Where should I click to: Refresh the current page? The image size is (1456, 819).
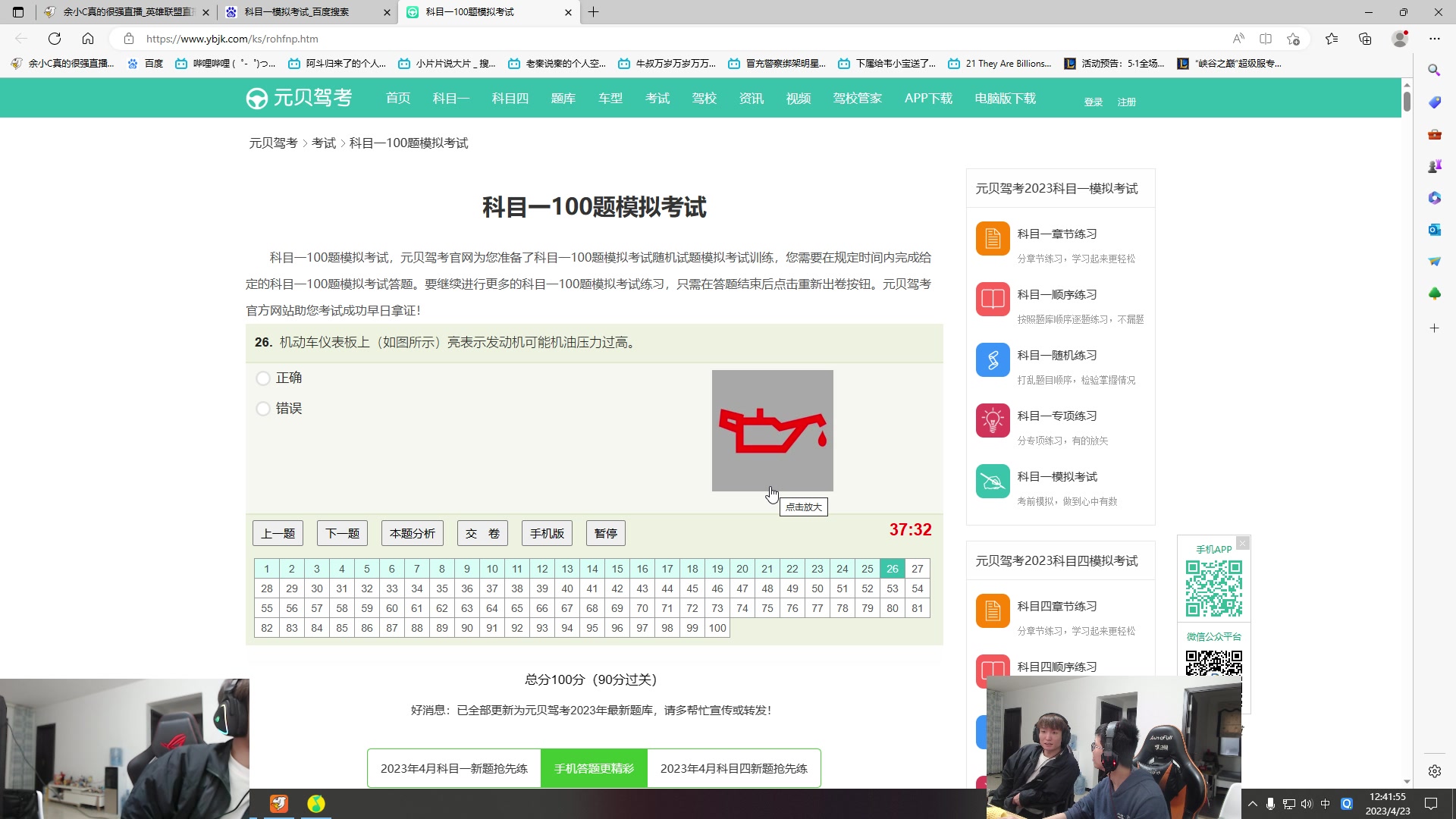tap(54, 39)
